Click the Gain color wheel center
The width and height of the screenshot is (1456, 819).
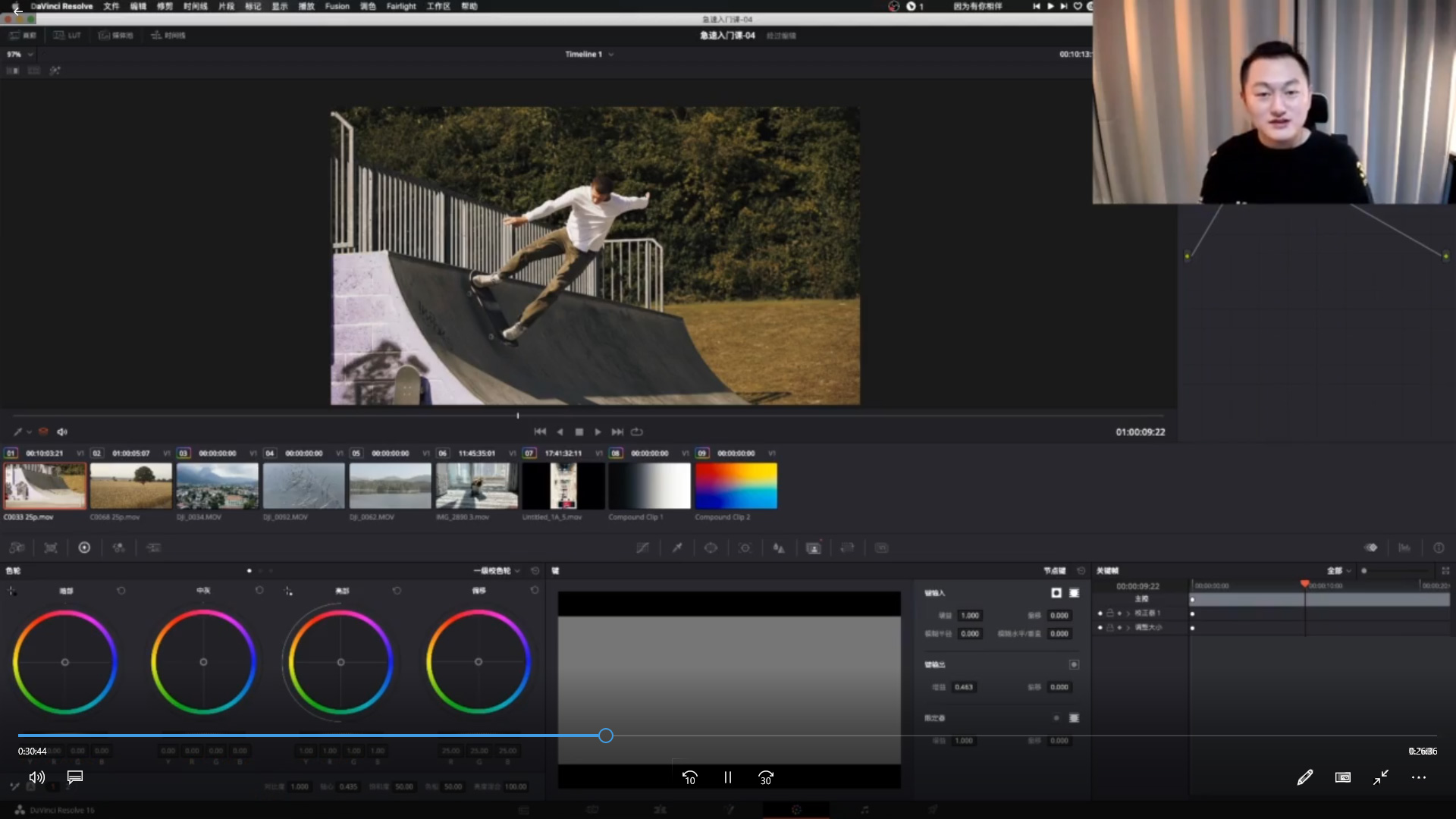(x=340, y=662)
